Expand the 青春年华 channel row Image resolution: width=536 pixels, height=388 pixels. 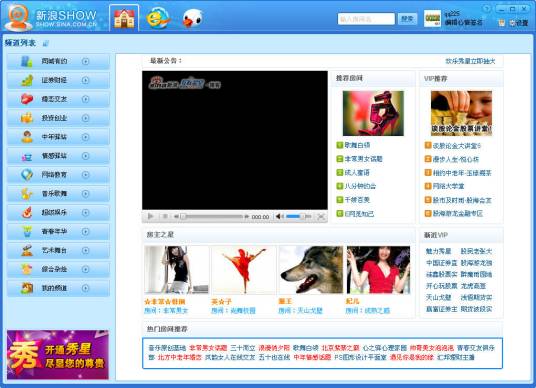[x=85, y=231]
